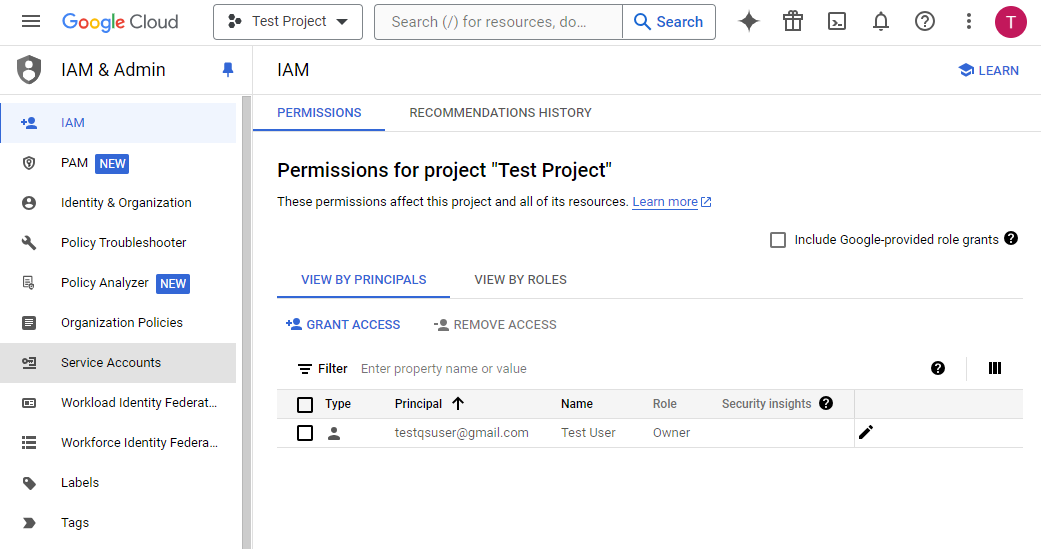Open the help question mark menu
This screenshot has height=549, width=1041.
pyautogui.click(x=925, y=22)
